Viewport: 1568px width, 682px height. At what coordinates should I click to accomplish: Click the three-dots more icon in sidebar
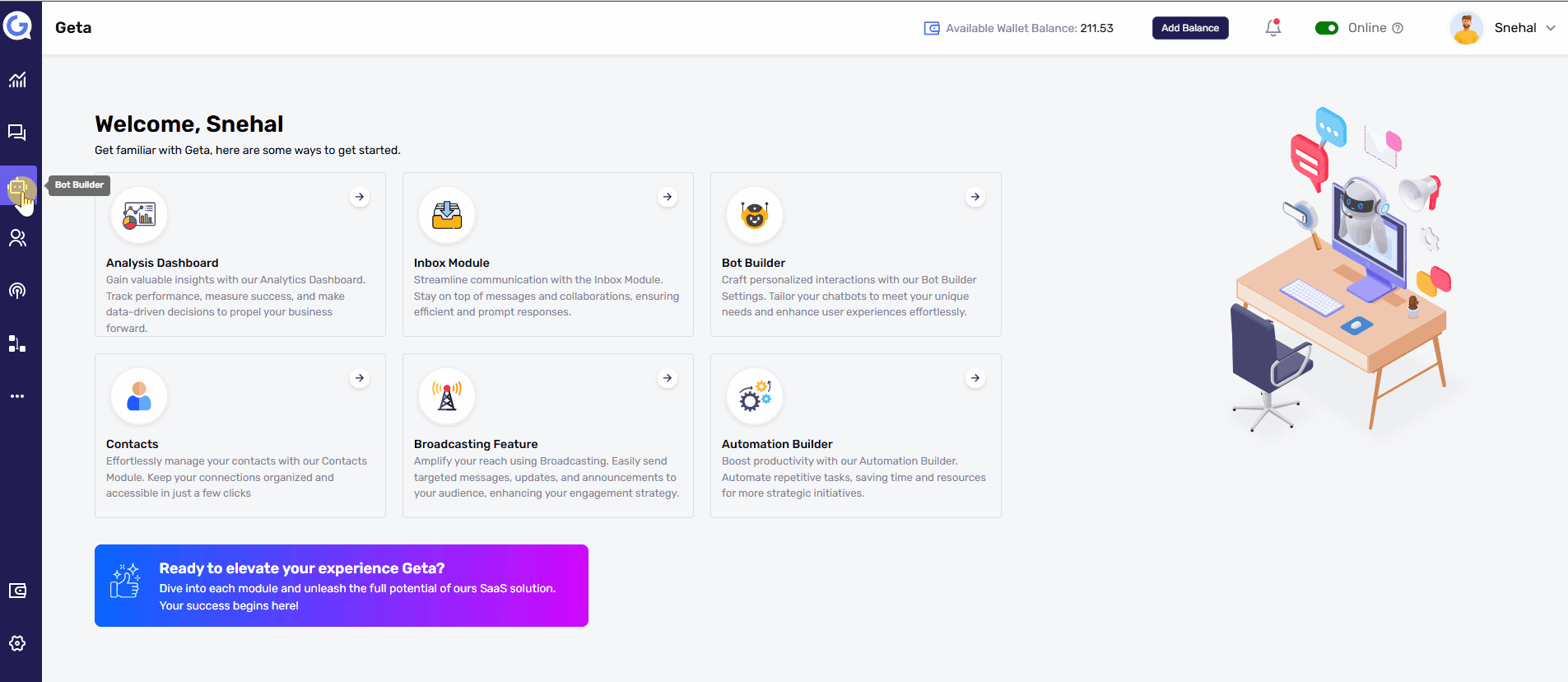click(x=17, y=396)
